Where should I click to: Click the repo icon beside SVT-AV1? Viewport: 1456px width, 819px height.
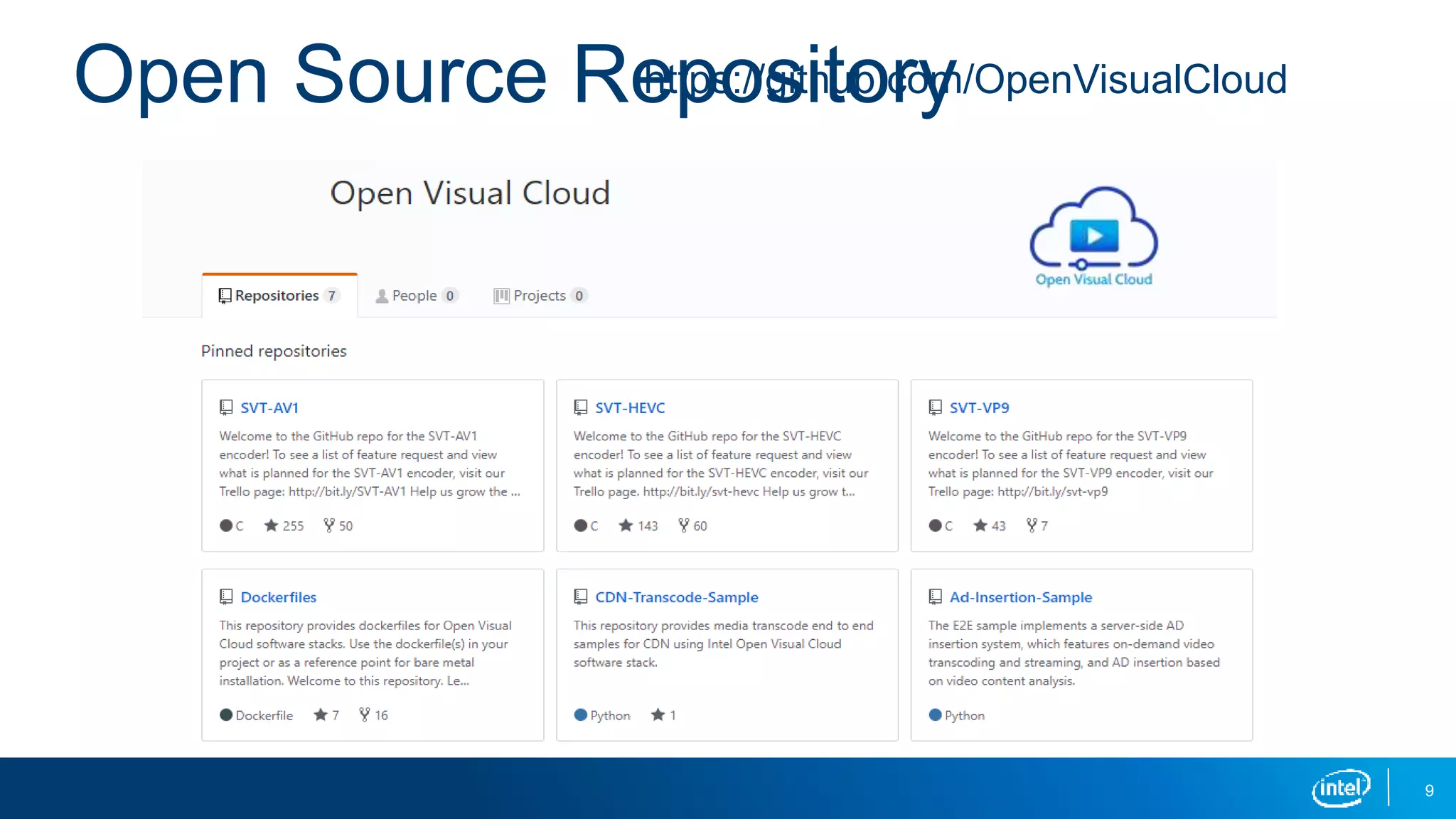click(226, 407)
